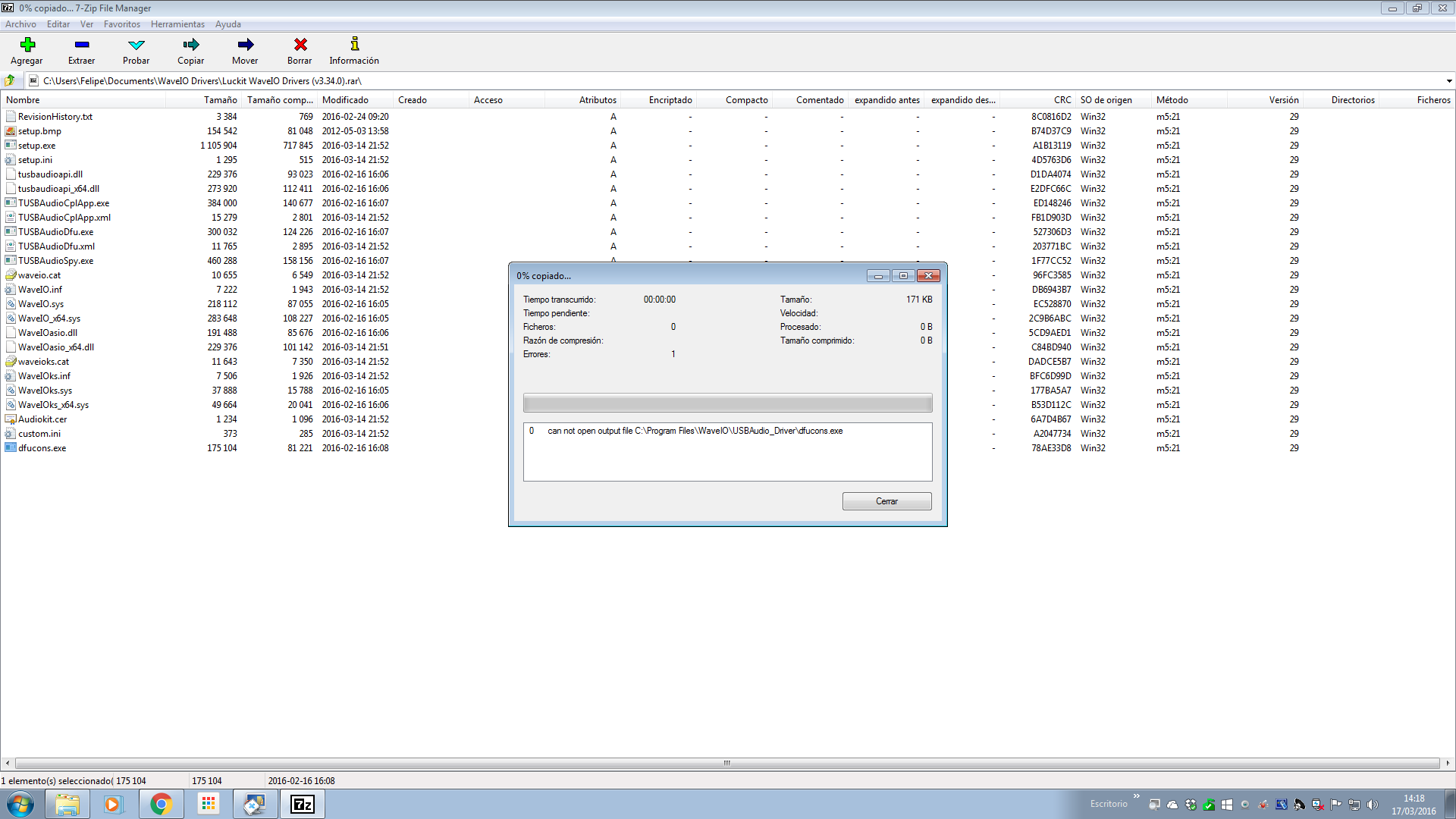The height and width of the screenshot is (819, 1456).
Task: Select the setup.ini file icon
Action: click(11, 160)
